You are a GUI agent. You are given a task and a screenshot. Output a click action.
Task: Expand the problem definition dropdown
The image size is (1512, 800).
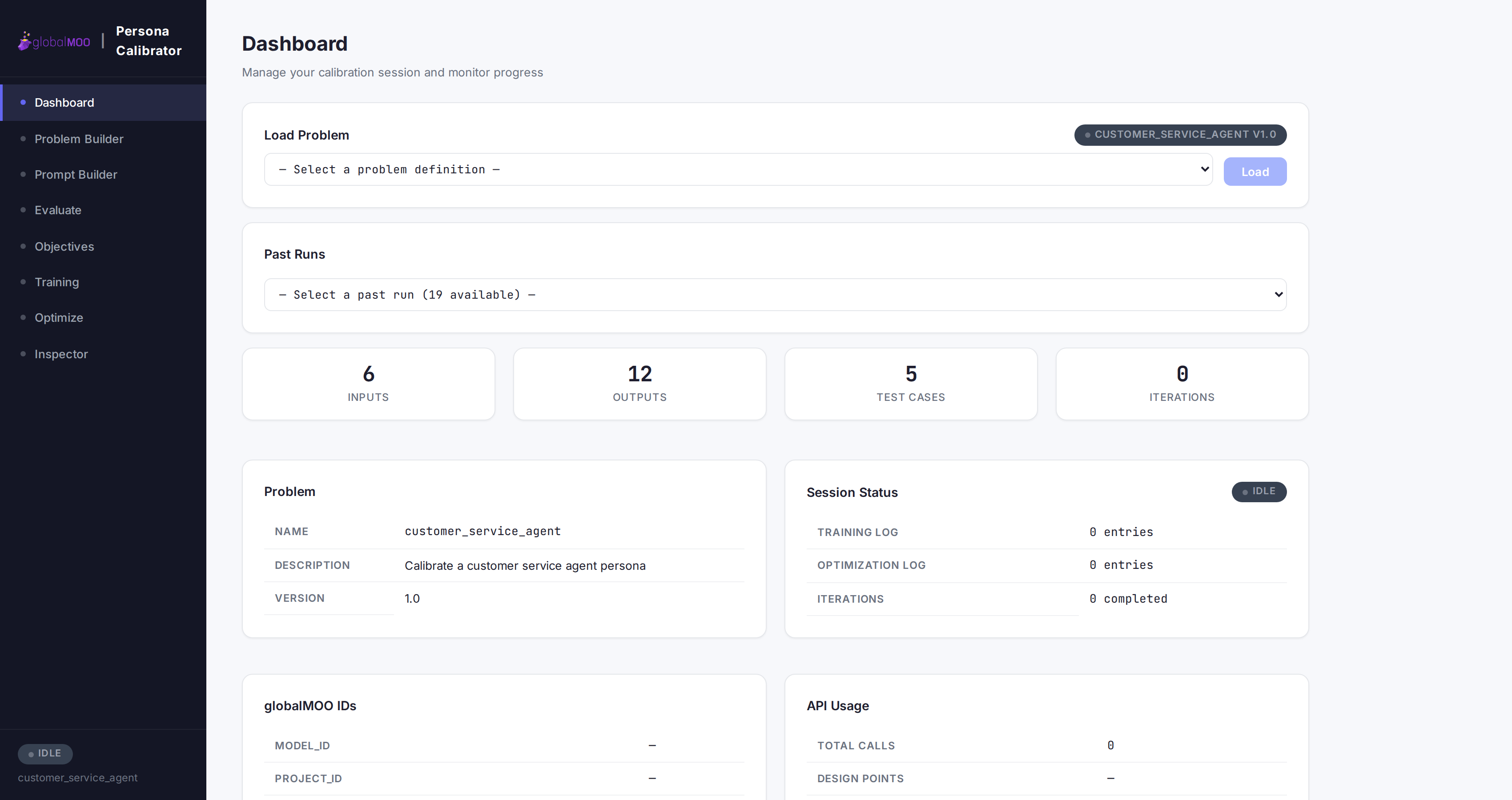tap(738, 169)
